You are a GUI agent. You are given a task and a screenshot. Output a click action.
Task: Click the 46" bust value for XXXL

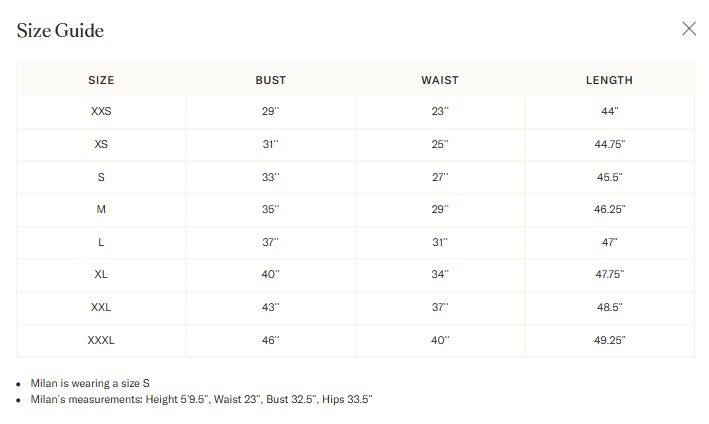[x=270, y=340]
